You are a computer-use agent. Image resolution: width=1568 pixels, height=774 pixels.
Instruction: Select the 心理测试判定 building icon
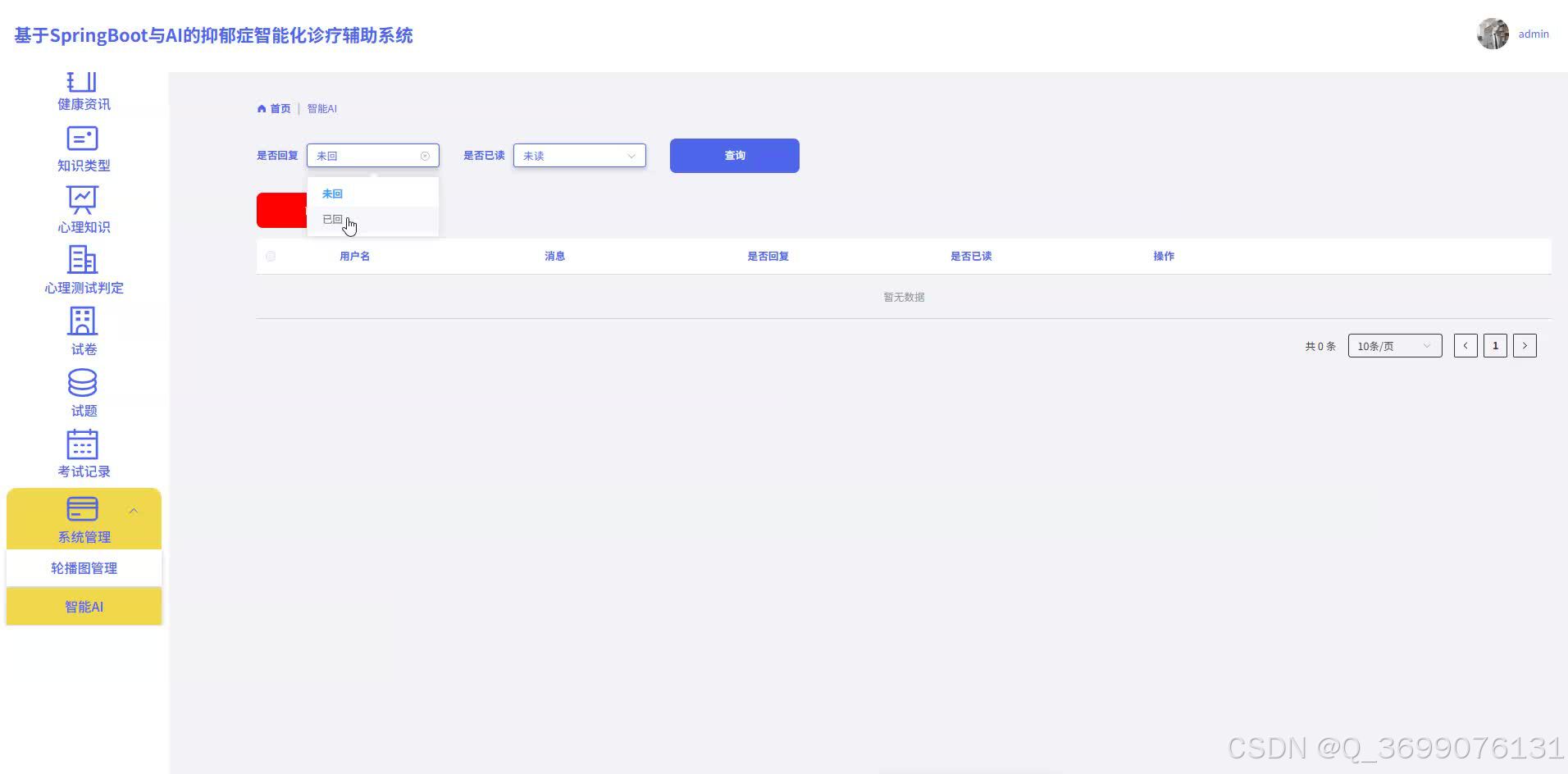coord(82,260)
